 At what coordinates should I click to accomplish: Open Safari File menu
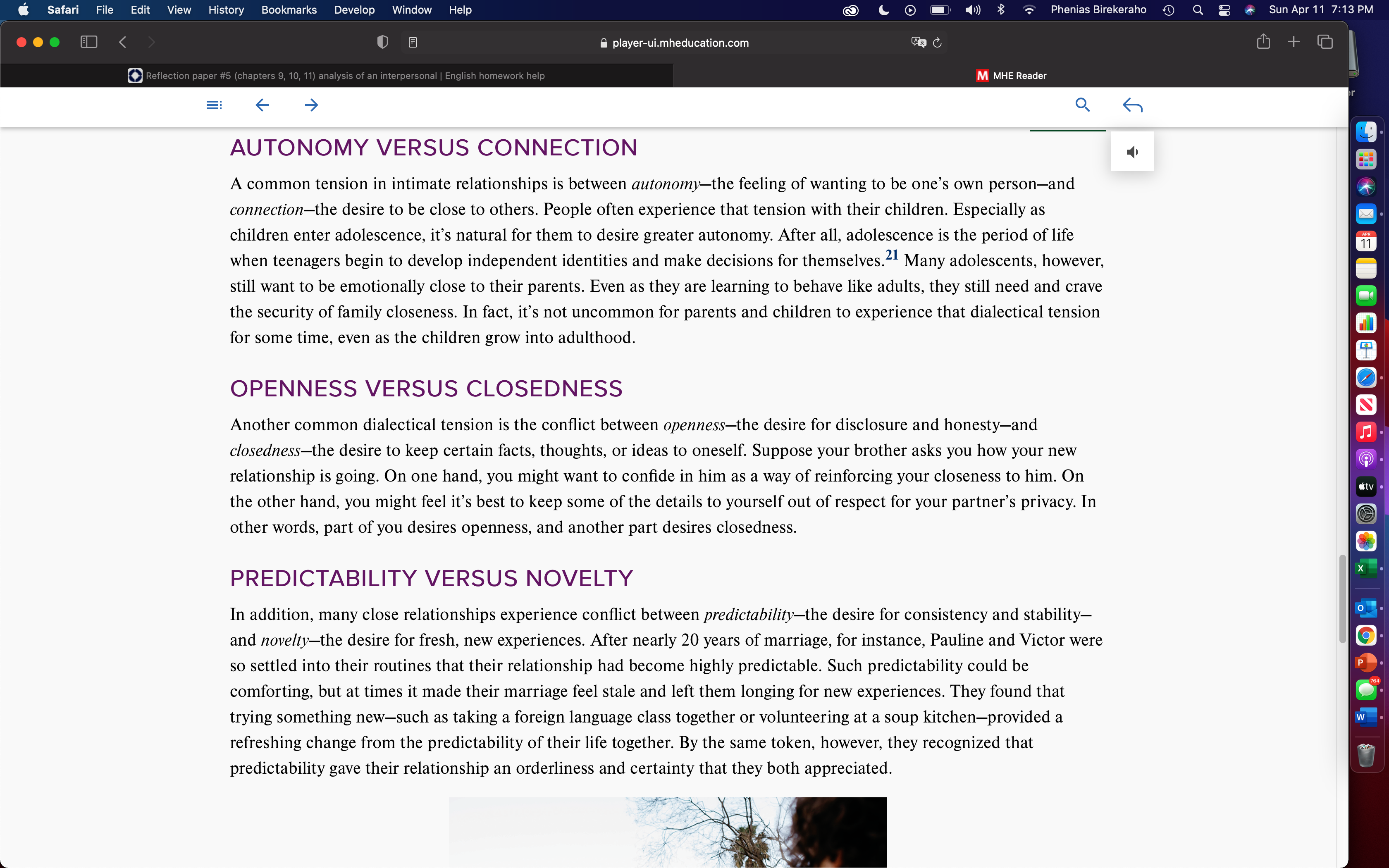pos(105,10)
